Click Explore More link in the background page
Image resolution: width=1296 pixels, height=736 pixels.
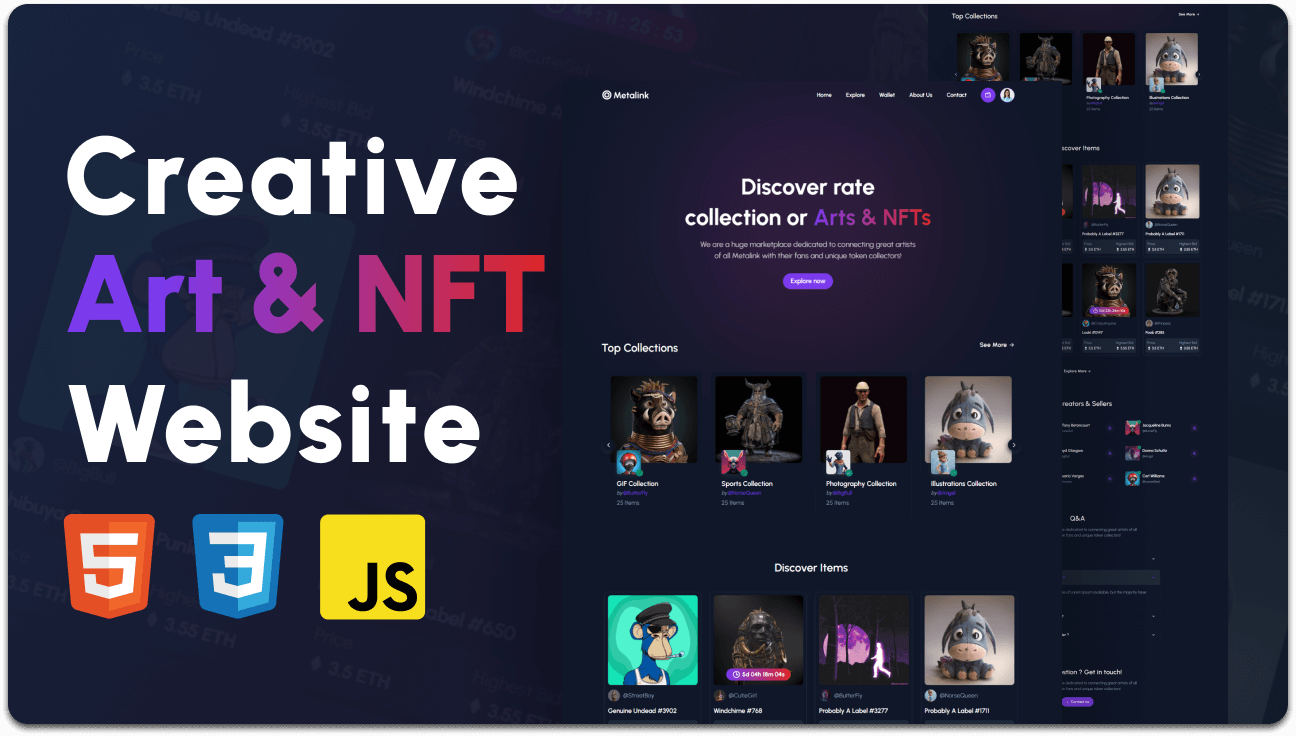coord(1077,371)
